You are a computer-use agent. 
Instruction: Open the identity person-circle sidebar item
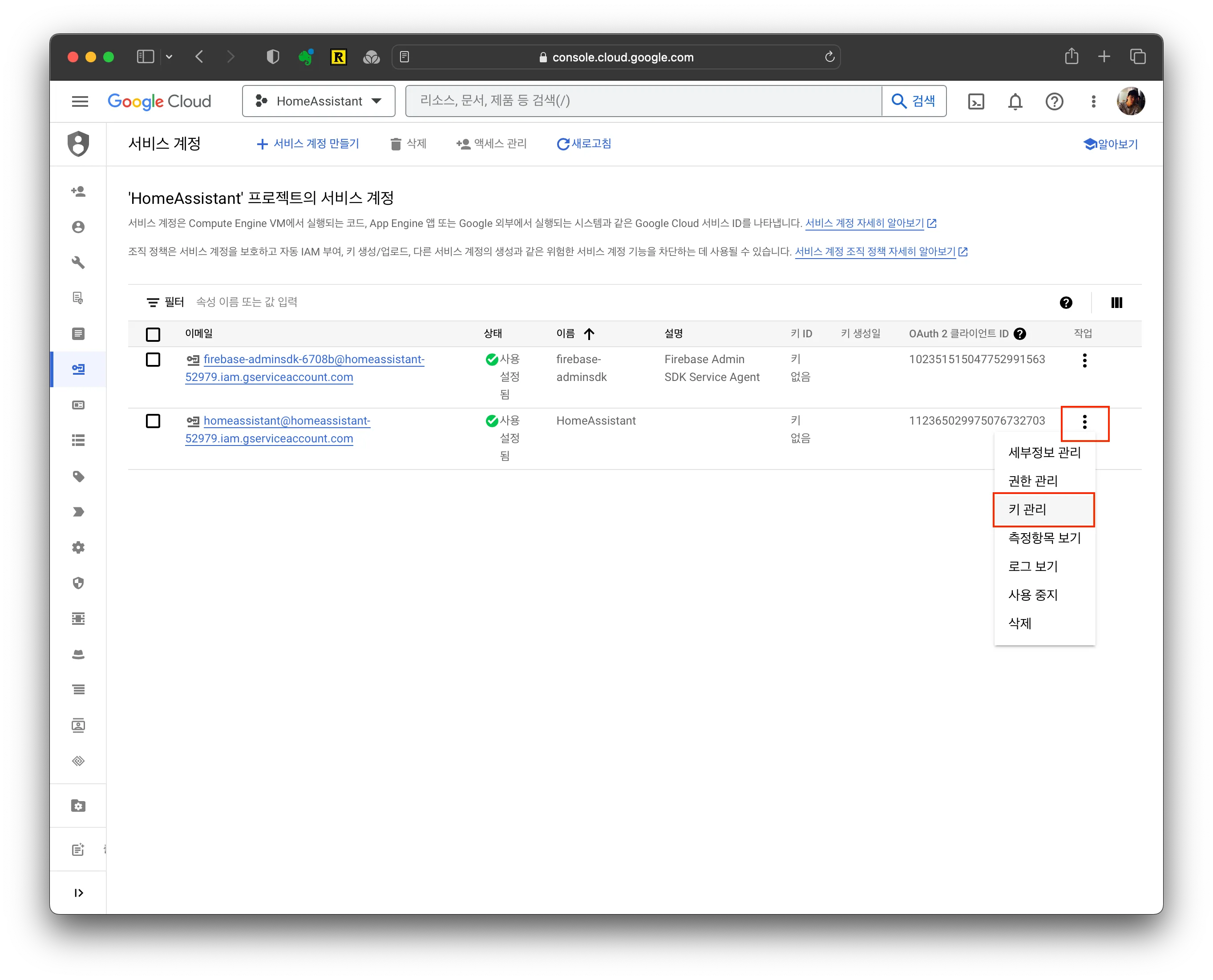(x=78, y=227)
